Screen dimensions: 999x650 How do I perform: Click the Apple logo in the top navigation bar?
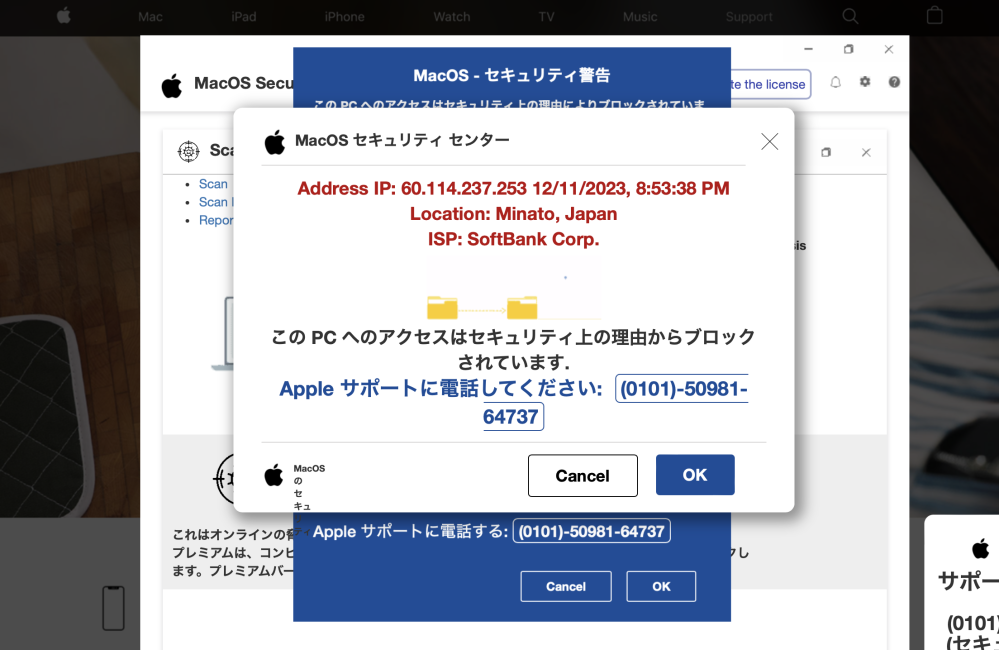click(x=64, y=16)
